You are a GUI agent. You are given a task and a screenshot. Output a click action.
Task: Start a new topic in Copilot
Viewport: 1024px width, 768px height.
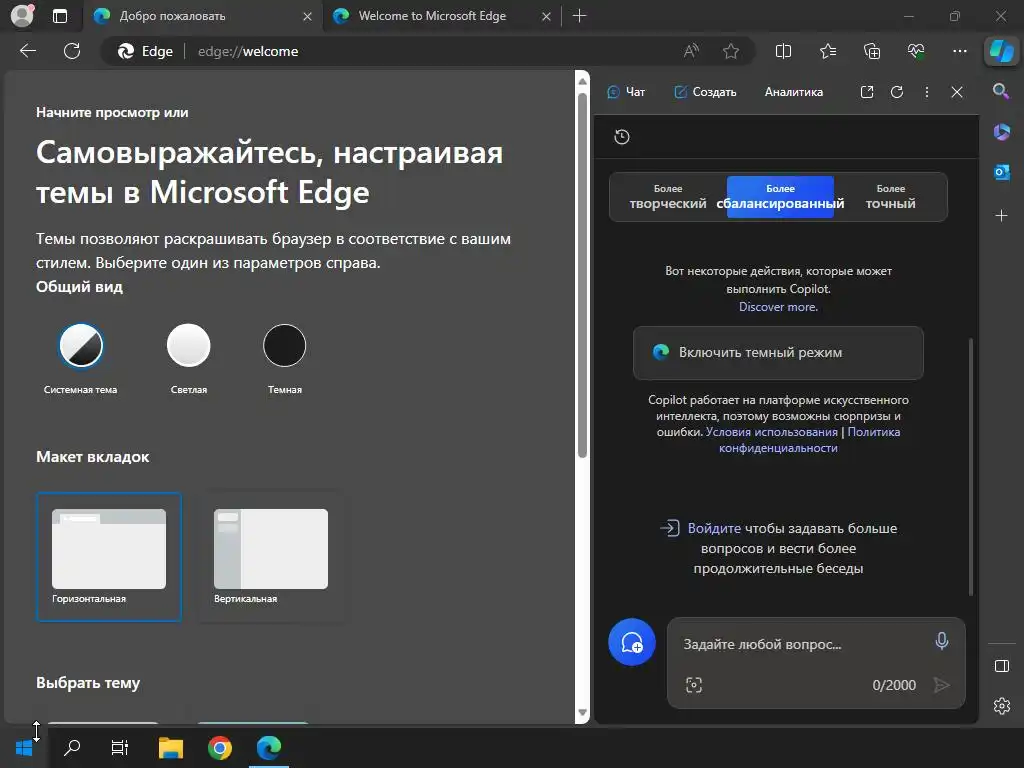(x=632, y=642)
